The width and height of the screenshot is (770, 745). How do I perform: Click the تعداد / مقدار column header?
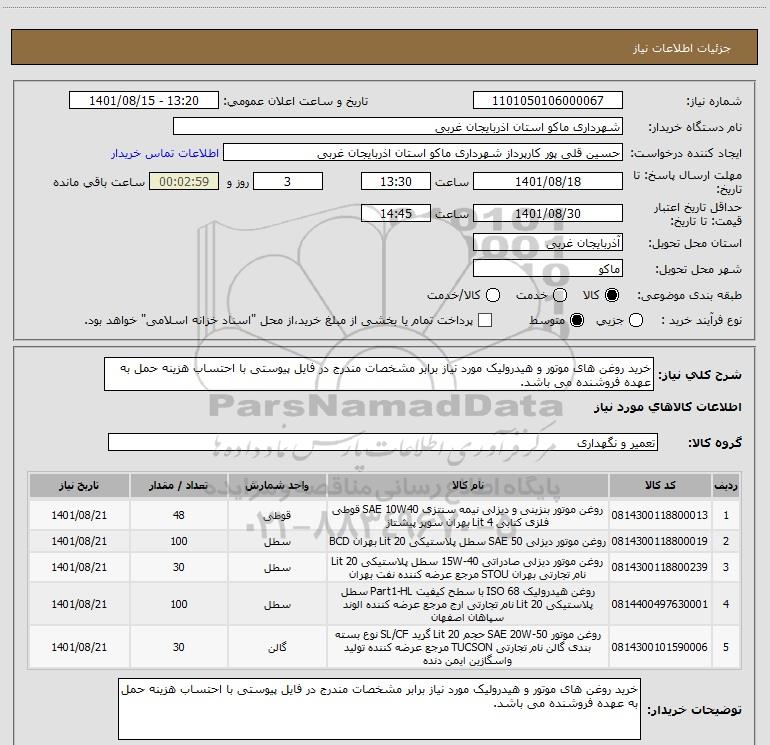[179, 486]
